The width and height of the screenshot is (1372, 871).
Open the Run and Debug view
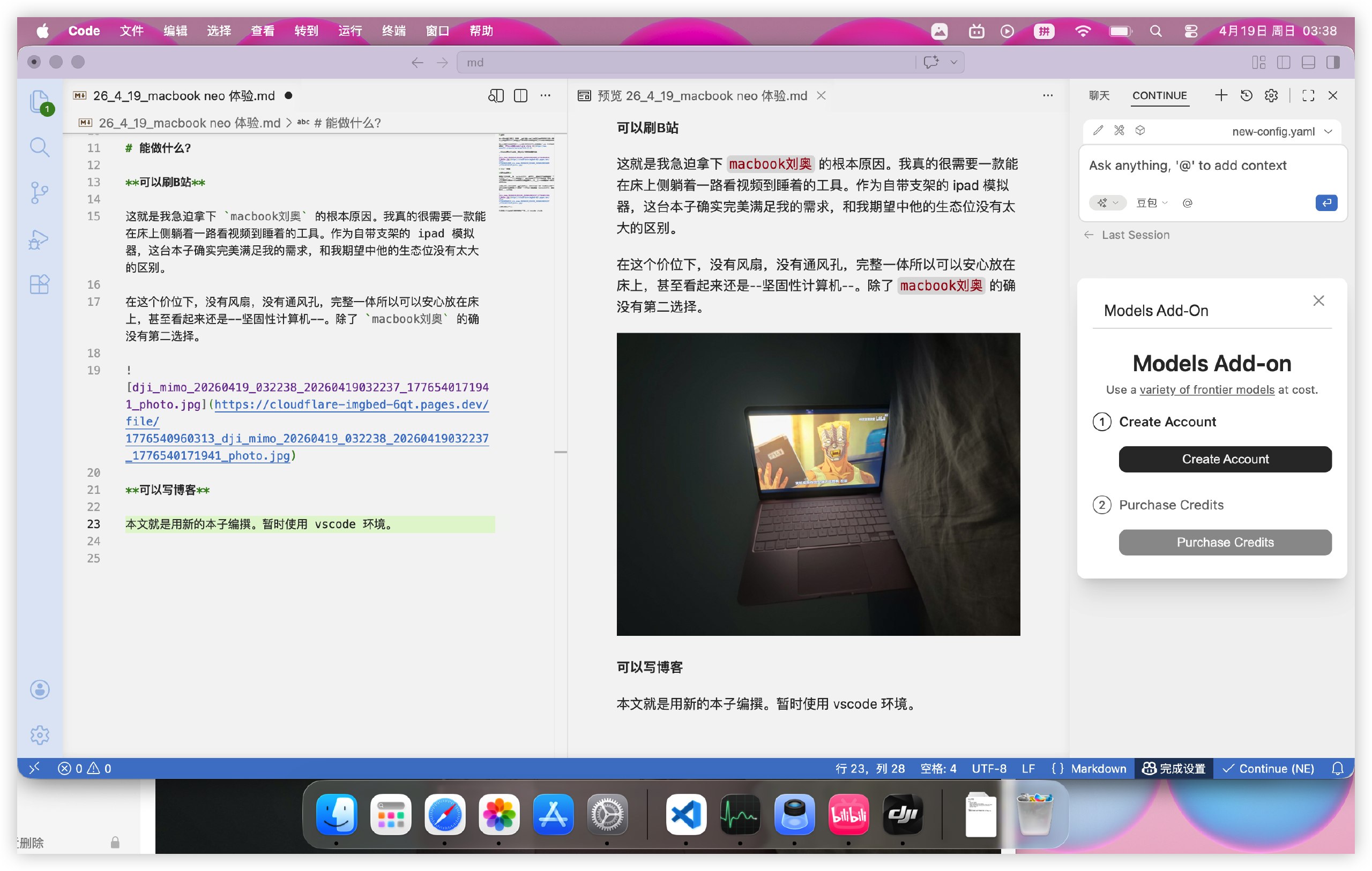[39, 239]
